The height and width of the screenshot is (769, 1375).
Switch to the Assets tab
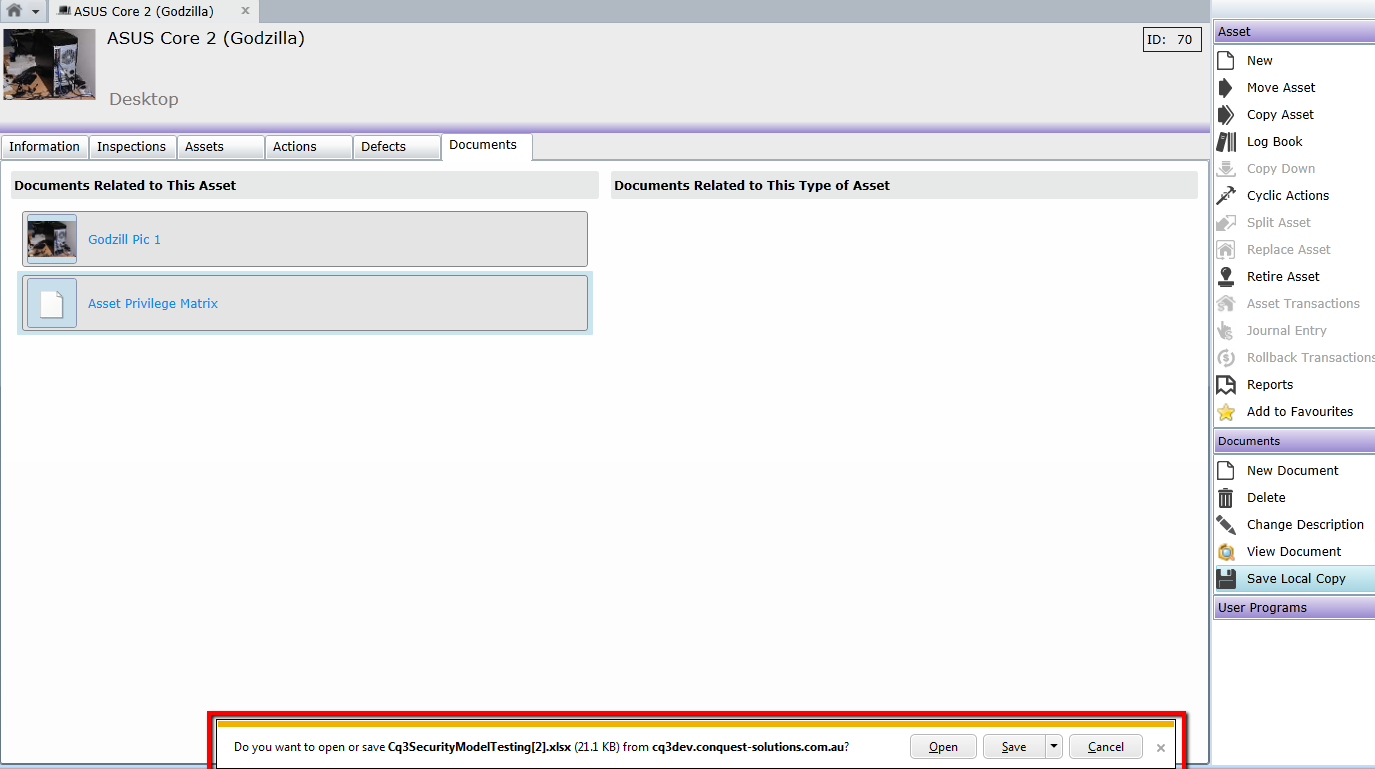(221, 146)
